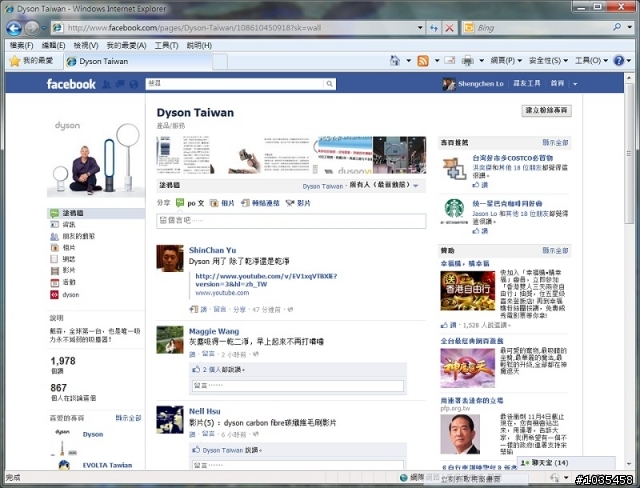This screenshot has height=488, width=640.
Task: Open the chat bar at bottom right
Action: click(x=567, y=463)
